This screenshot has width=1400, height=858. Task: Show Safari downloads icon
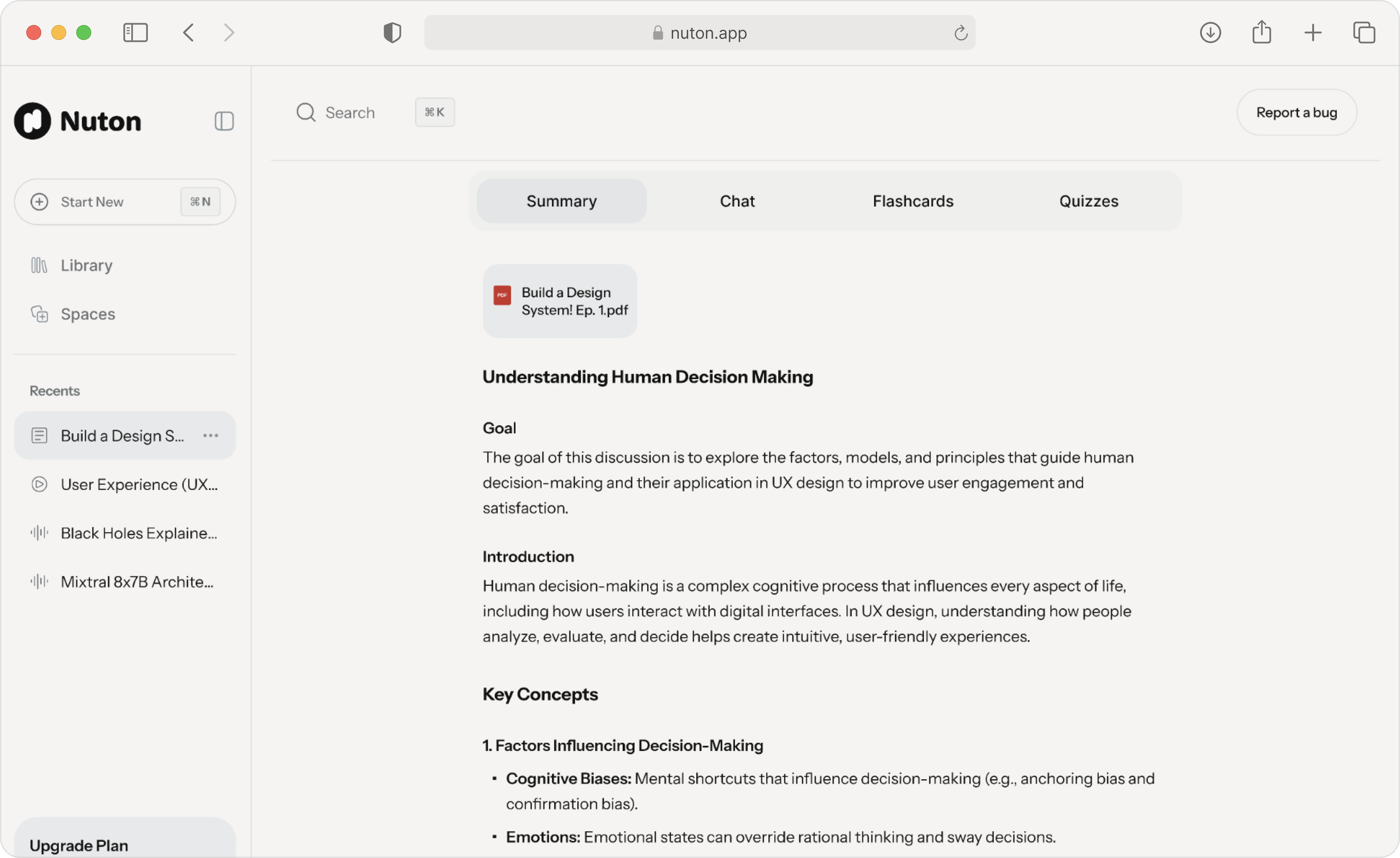pyautogui.click(x=1210, y=32)
